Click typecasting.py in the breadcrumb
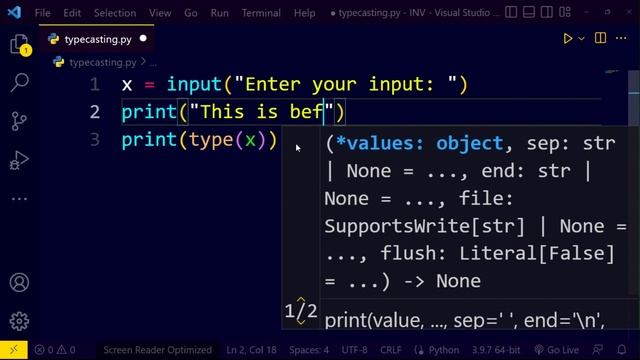640x360 pixels. point(103,62)
